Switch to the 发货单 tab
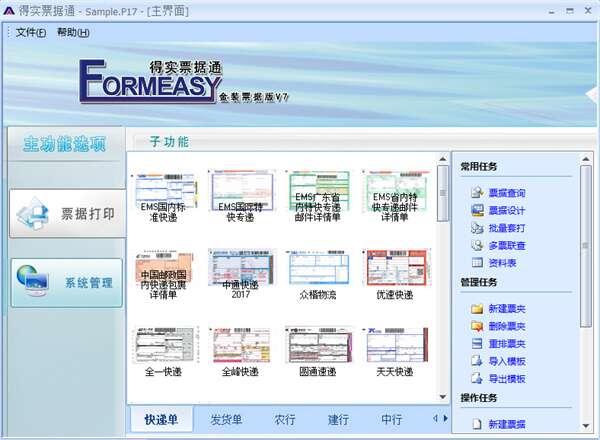 point(228,419)
